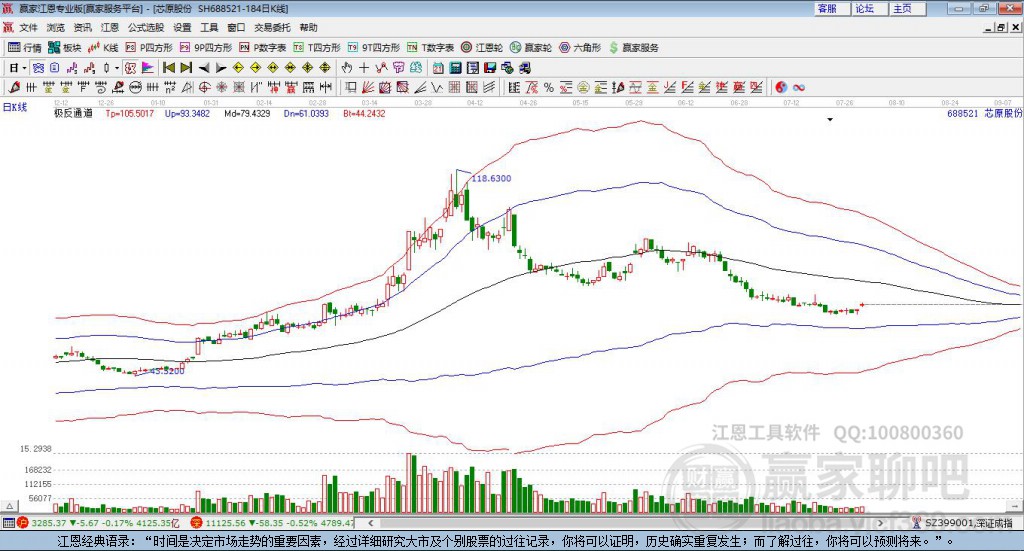Click the calendar date icon
This screenshot has height=551, width=1024.
pyautogui.click(x=438, y=68)
